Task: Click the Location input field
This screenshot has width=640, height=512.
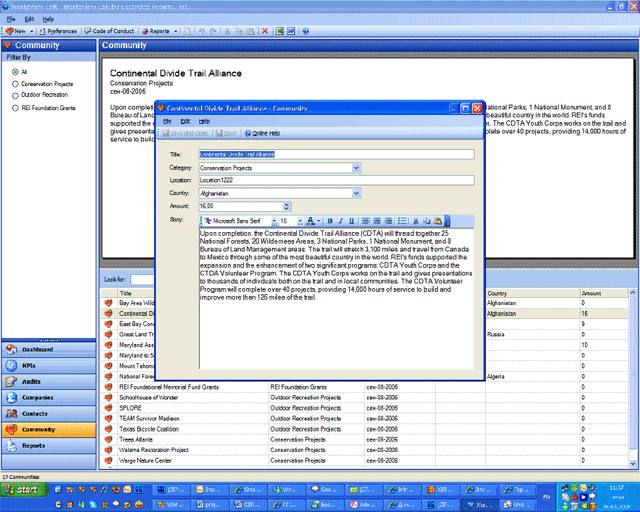Action: coord(337,180)
